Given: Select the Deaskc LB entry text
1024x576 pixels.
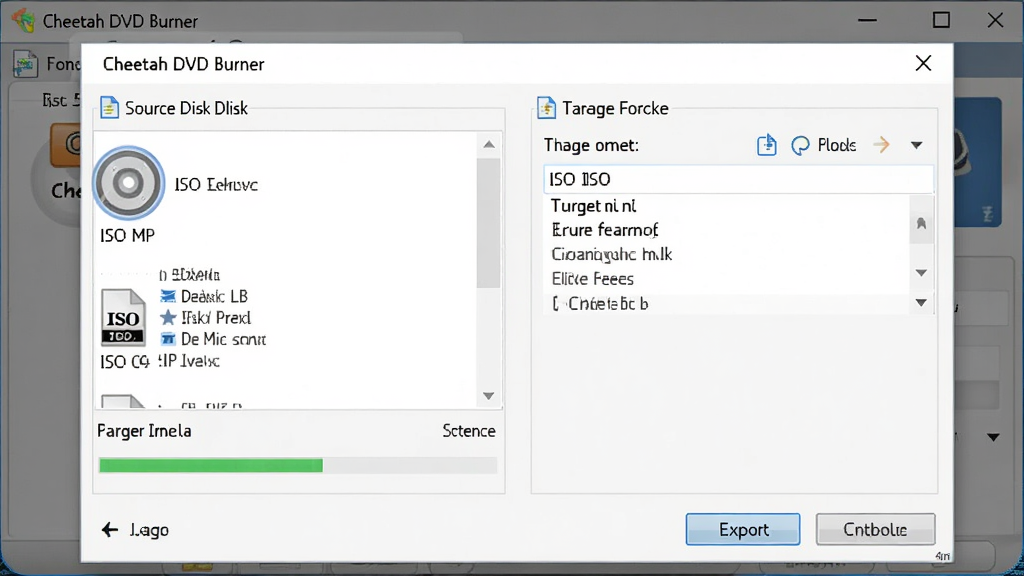Looking at the screenshot, I should click(214, 296).
